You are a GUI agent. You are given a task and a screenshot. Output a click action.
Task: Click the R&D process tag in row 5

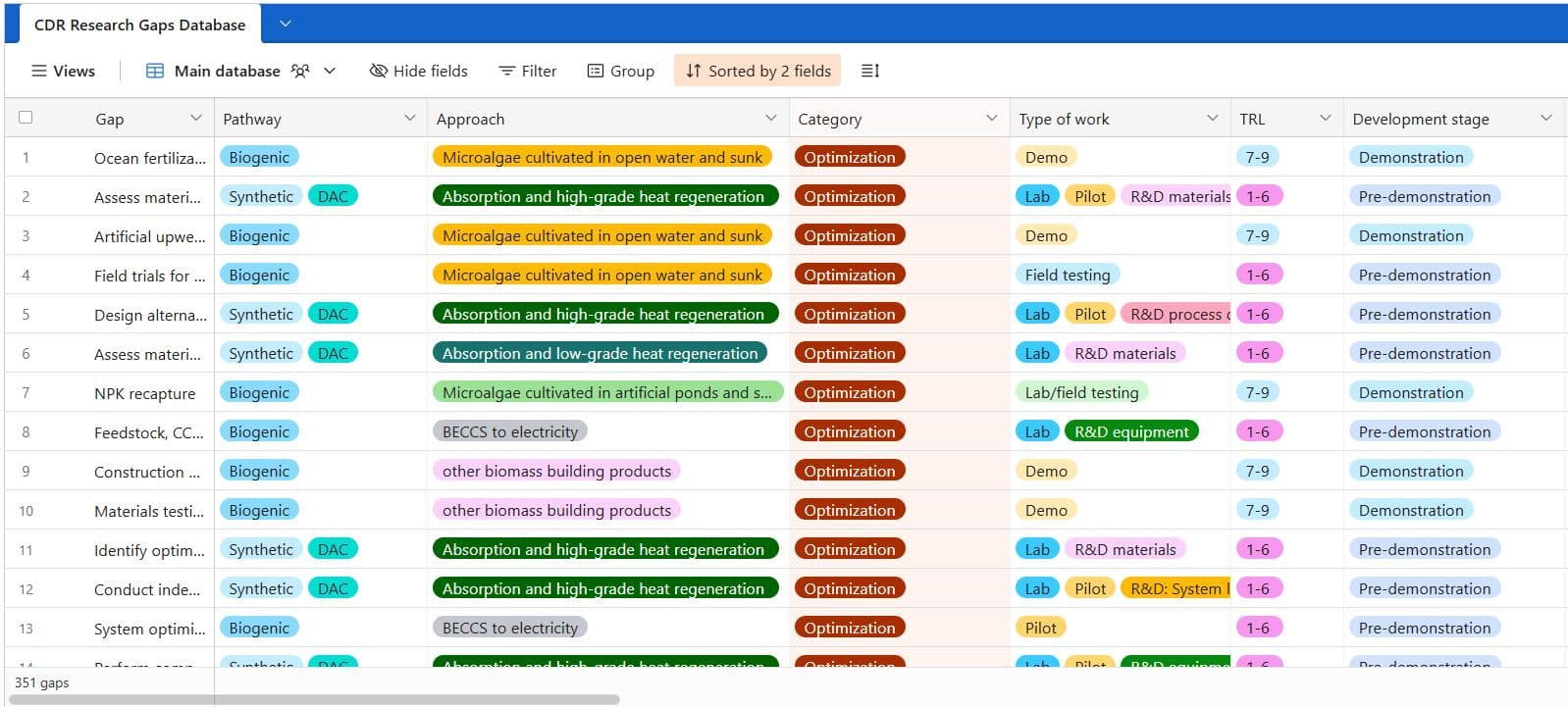pos(1176,314)
